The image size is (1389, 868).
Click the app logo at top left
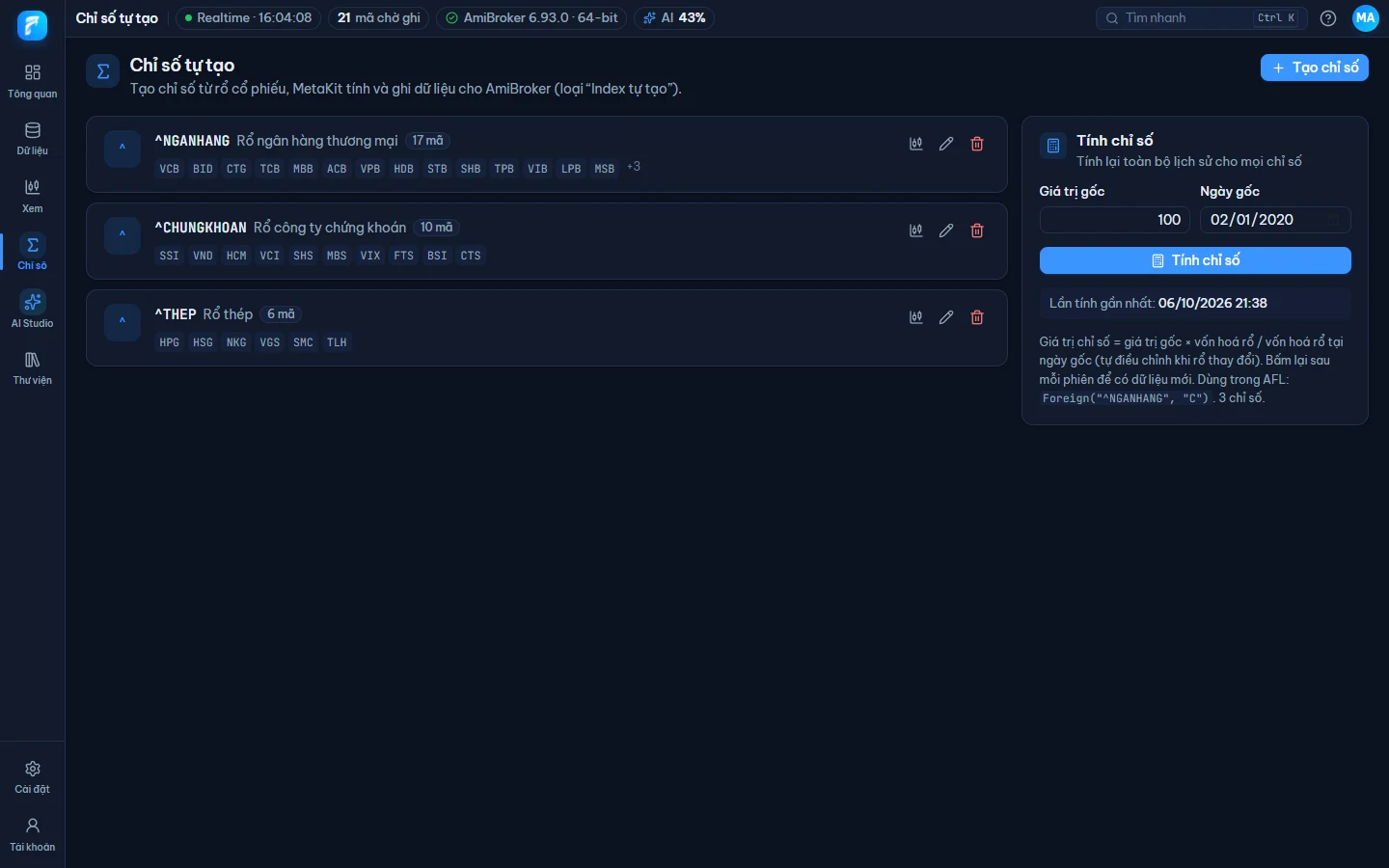(33, 25)
